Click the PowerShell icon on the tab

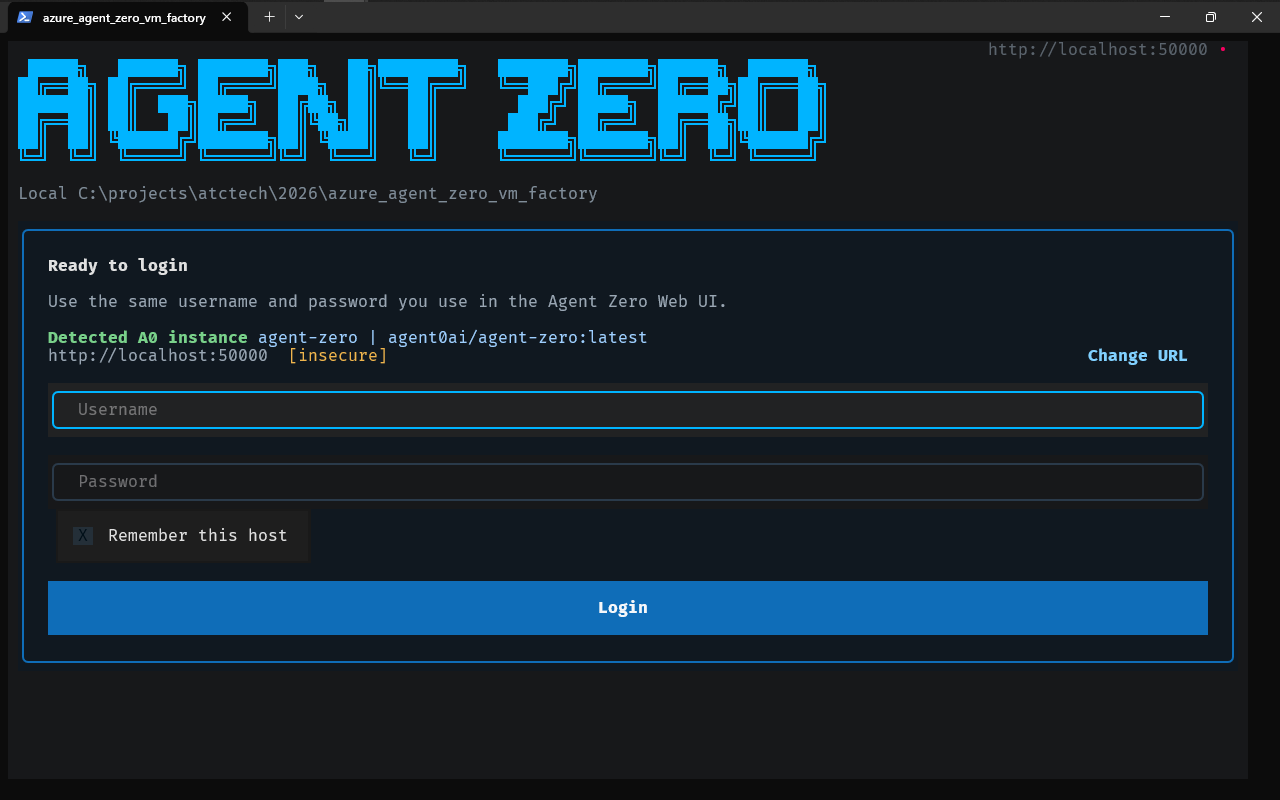click(x=25, y=17)
